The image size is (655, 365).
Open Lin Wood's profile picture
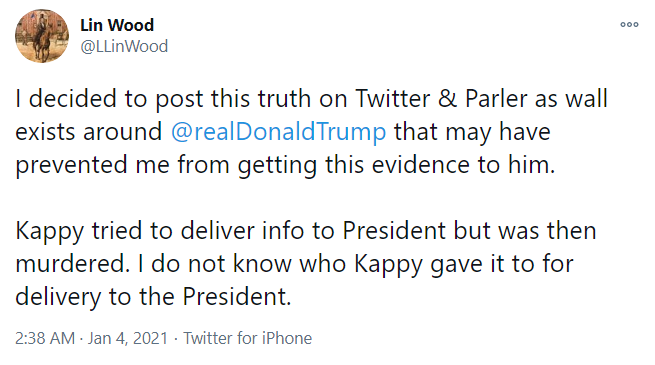[42, 36]
